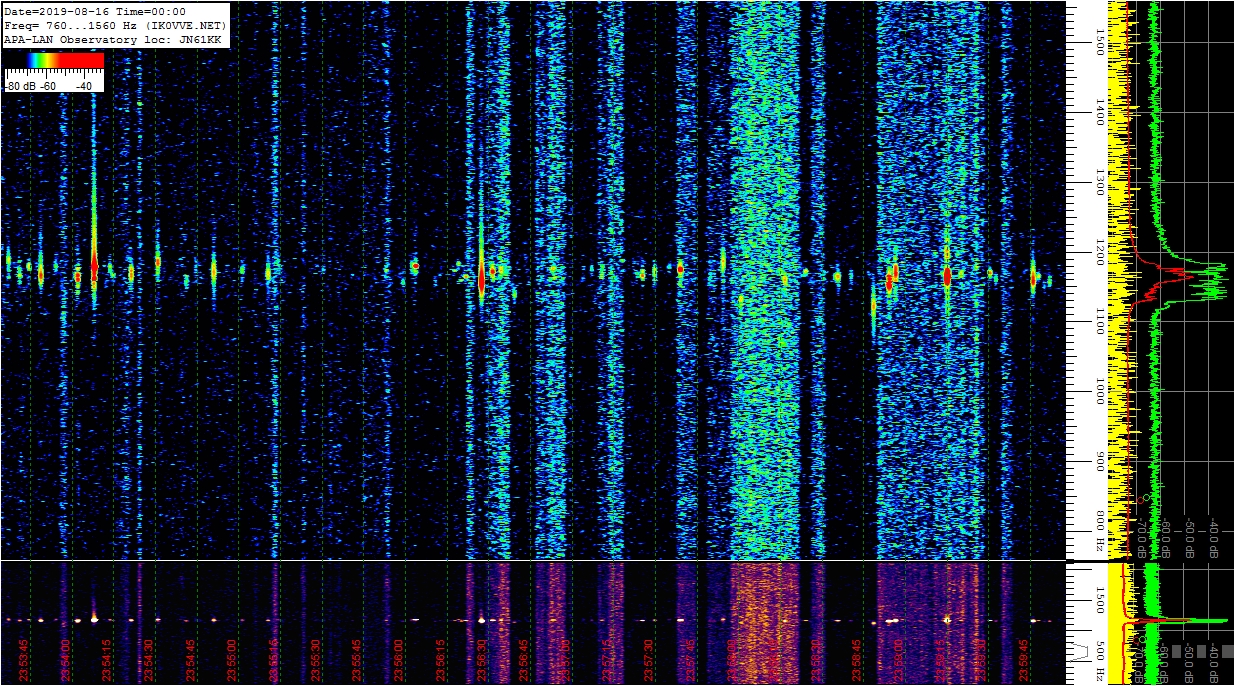Click the -70.0 dB label in upper spectrum graph
Image resolution: width=1235 pixels, height=686 pixels.
coord(1142,536)
